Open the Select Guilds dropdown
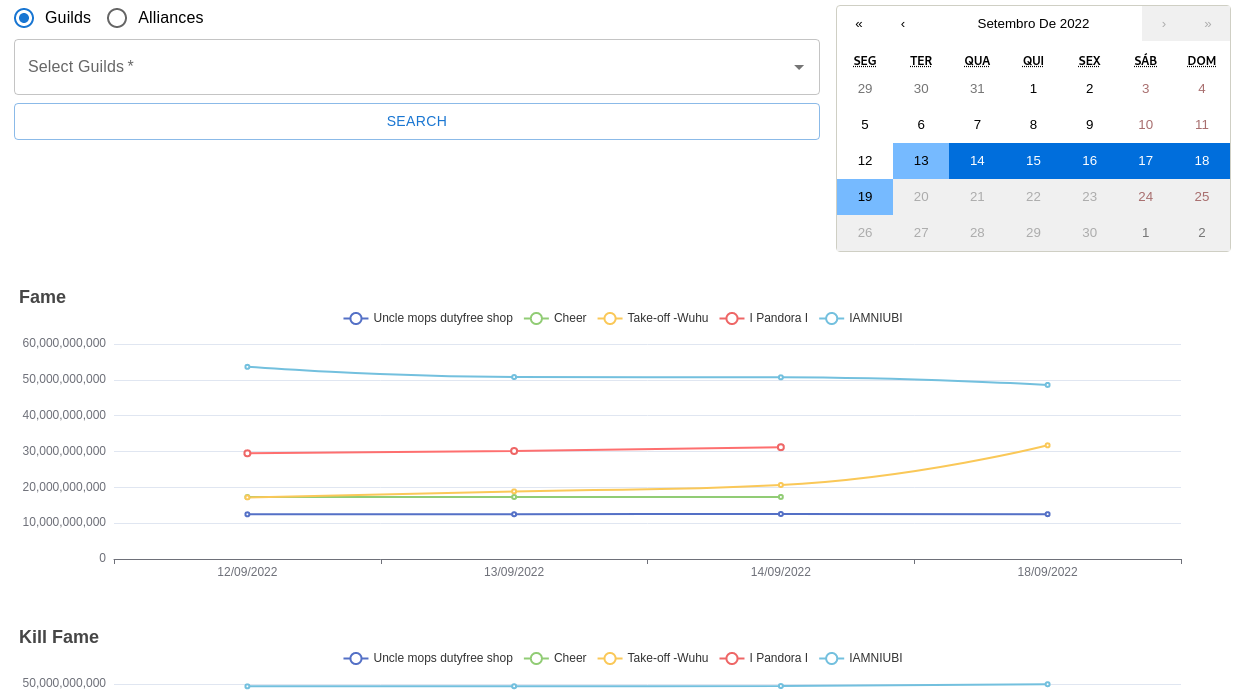This screenshot has height=694, width=1240. pos(417,67)
